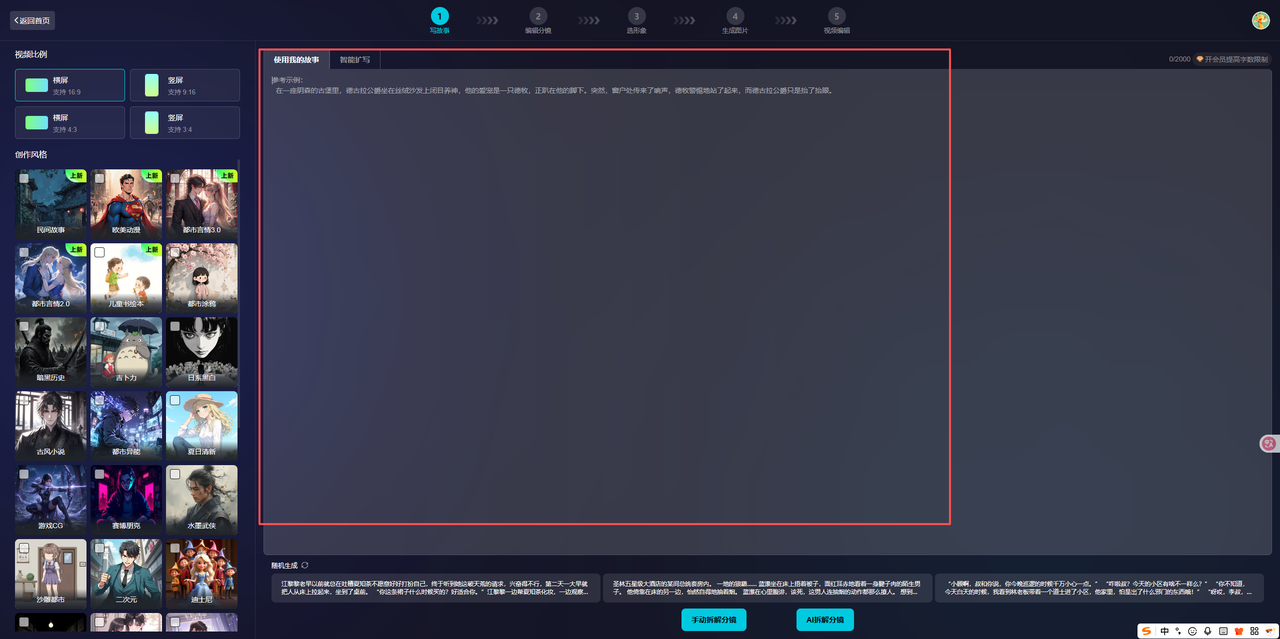The height and width of the screenshot is (639, 1280).
Task: Switch to the 智能扩写 tab
Action: 355,60
